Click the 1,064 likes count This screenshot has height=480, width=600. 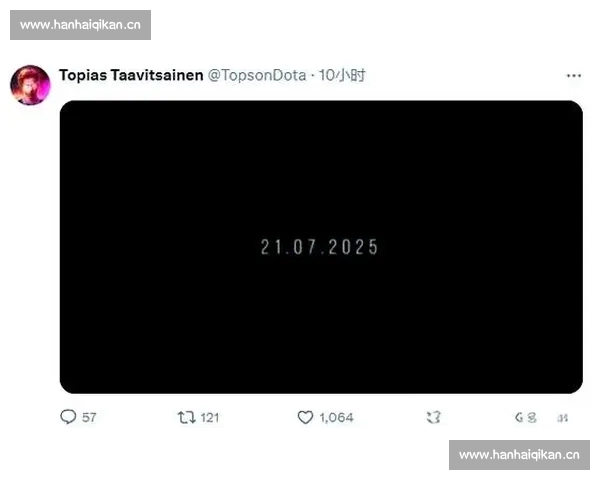[336, 417]
